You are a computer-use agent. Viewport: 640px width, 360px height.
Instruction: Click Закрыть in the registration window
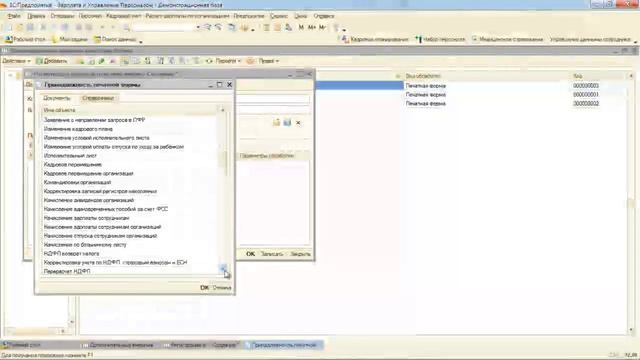click(x=300, y=254)
